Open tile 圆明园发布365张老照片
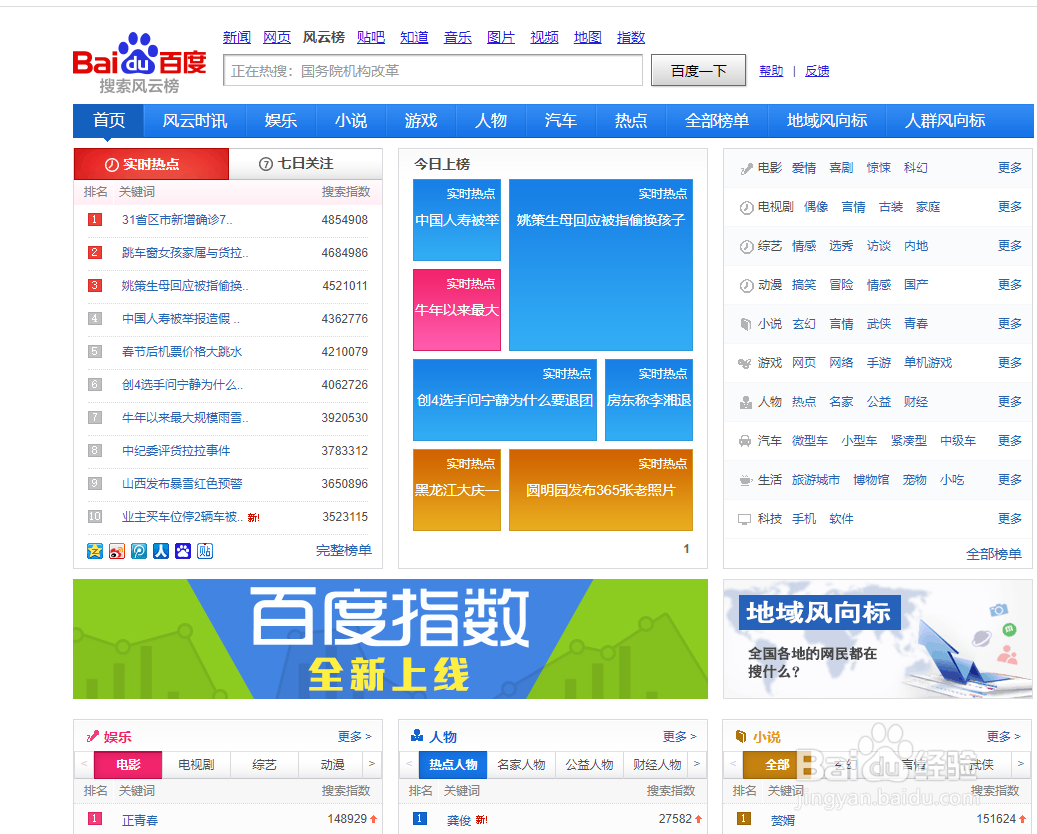Image resolution: width=1037 pixels, height=834 pixels. click(x=601, y=490)
